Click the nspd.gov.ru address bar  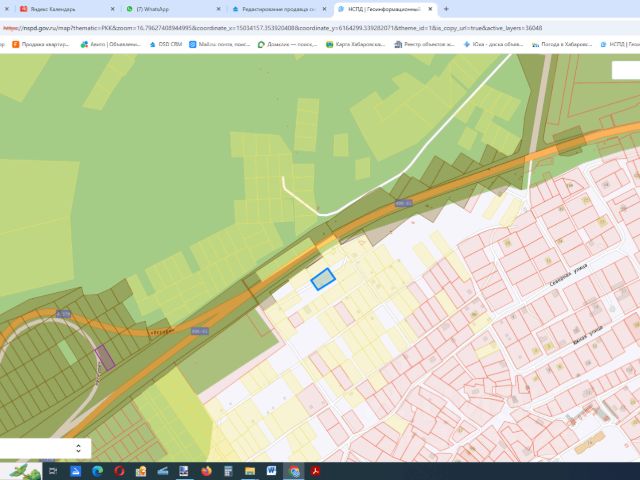[x=273, y=28]
